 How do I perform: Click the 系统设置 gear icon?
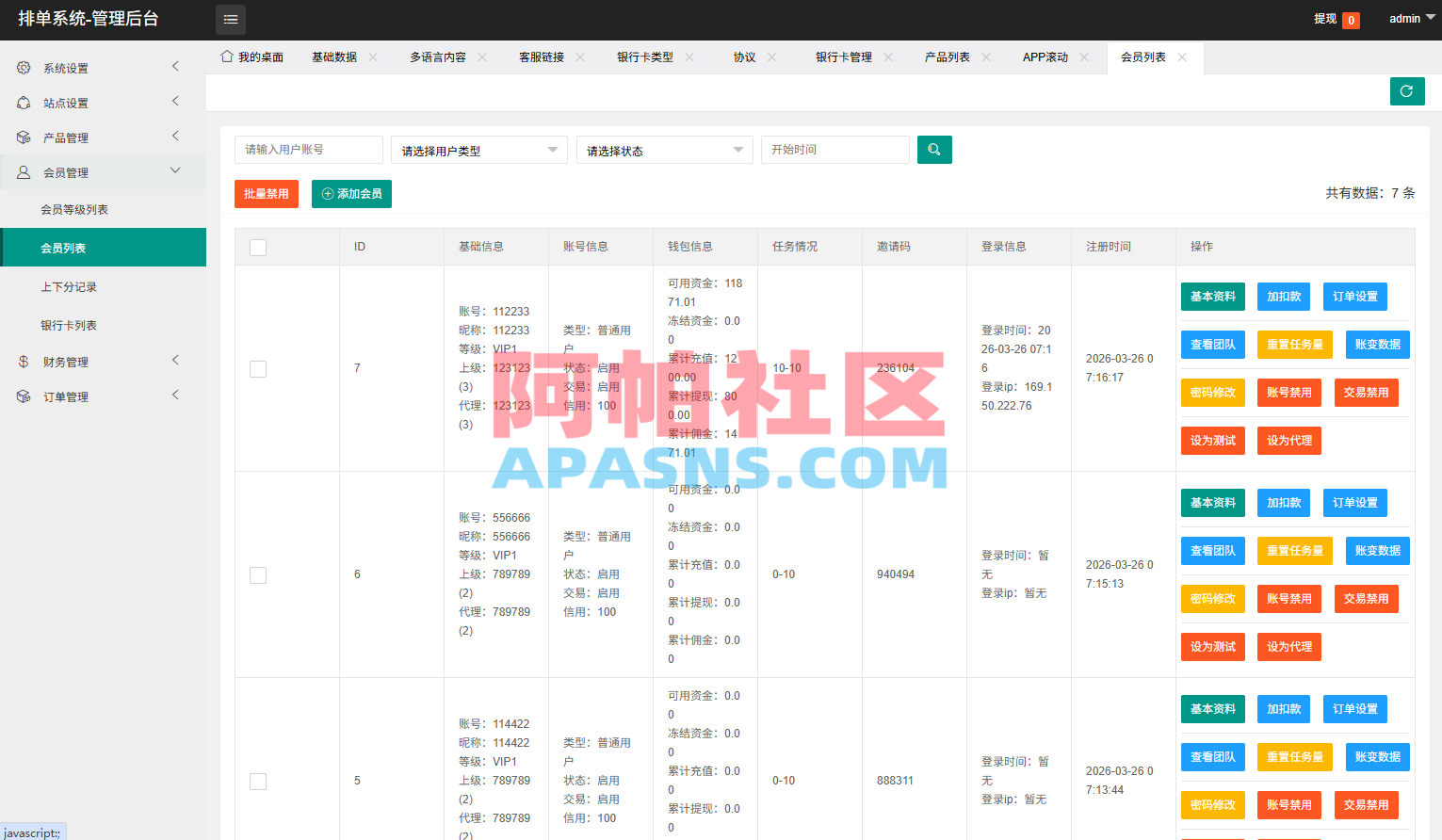[x=24, y=68]
